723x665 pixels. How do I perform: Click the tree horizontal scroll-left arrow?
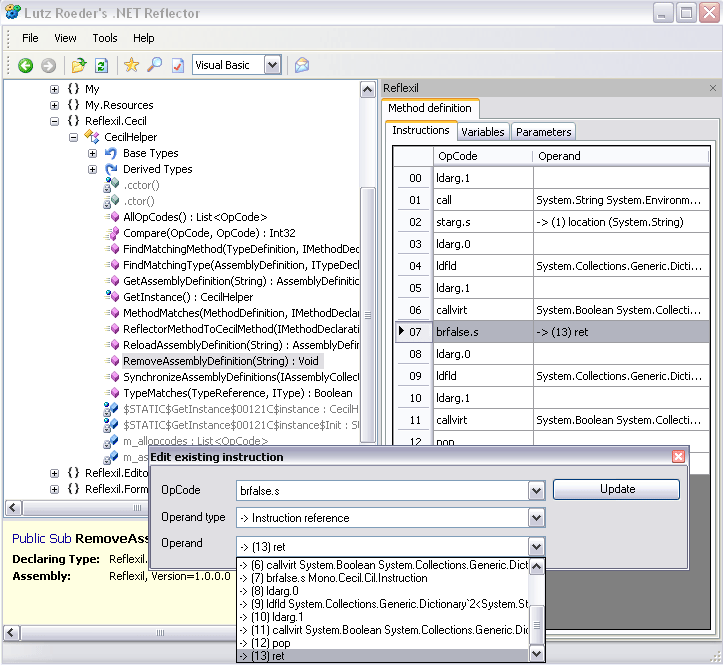click(x=12, y=508)
